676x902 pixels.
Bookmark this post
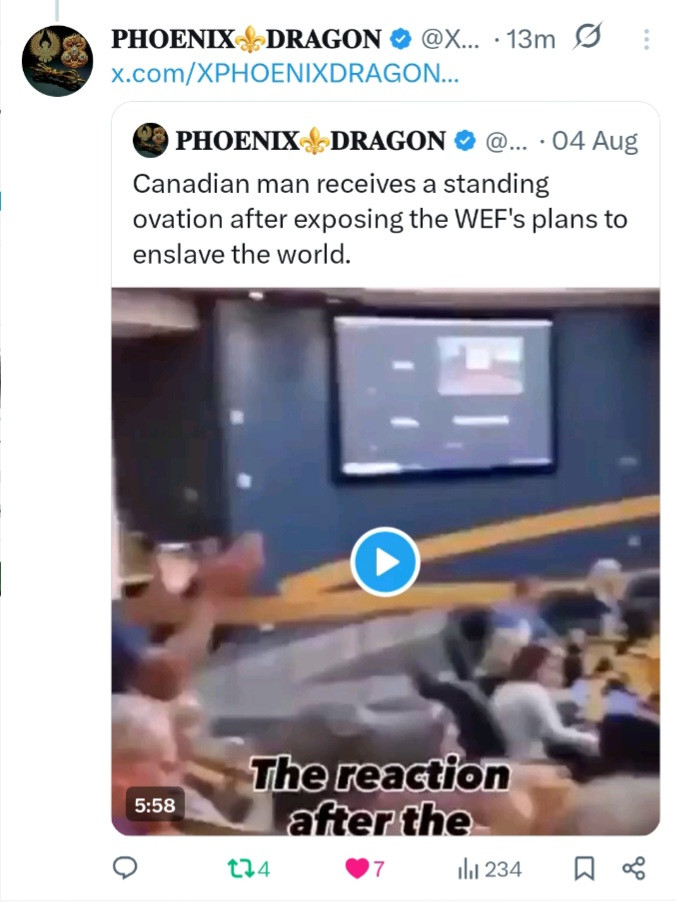tap(585, 869)
